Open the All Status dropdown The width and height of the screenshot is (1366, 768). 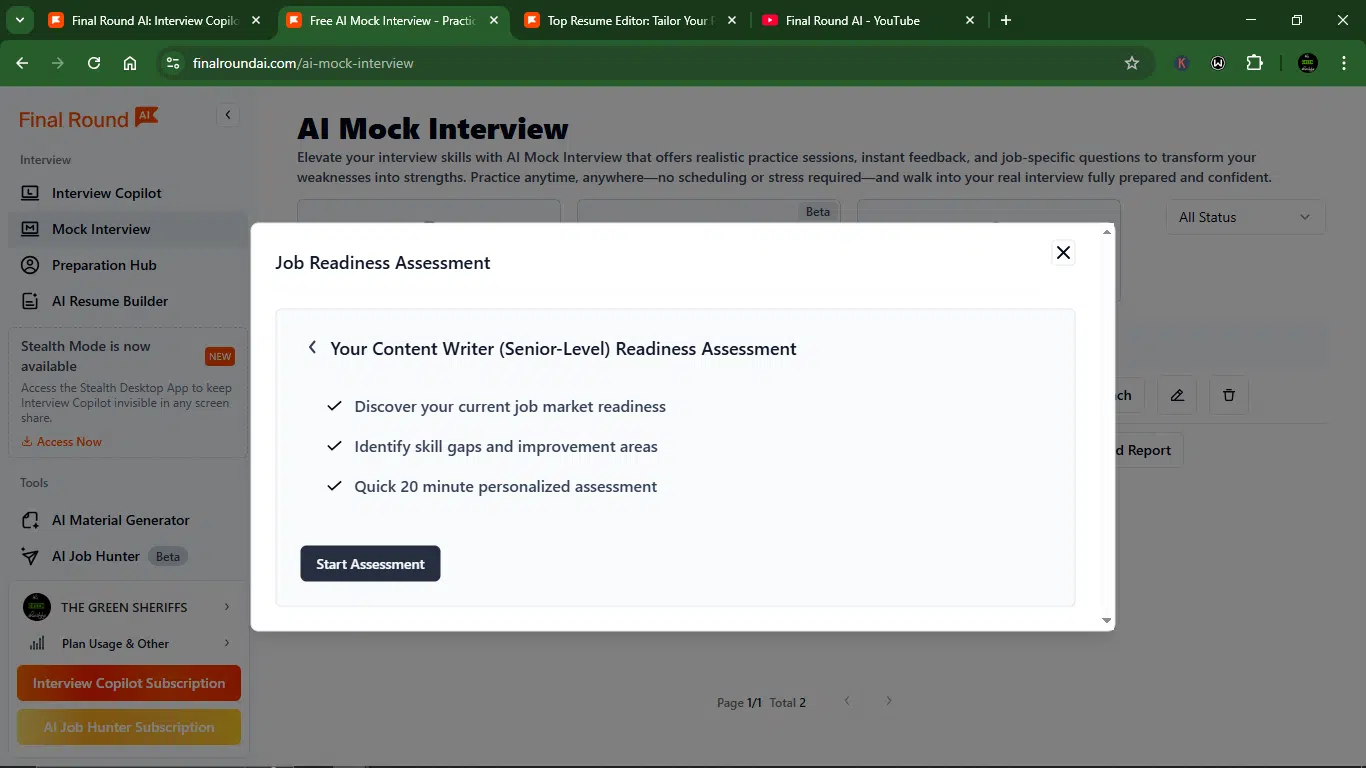1245,217
